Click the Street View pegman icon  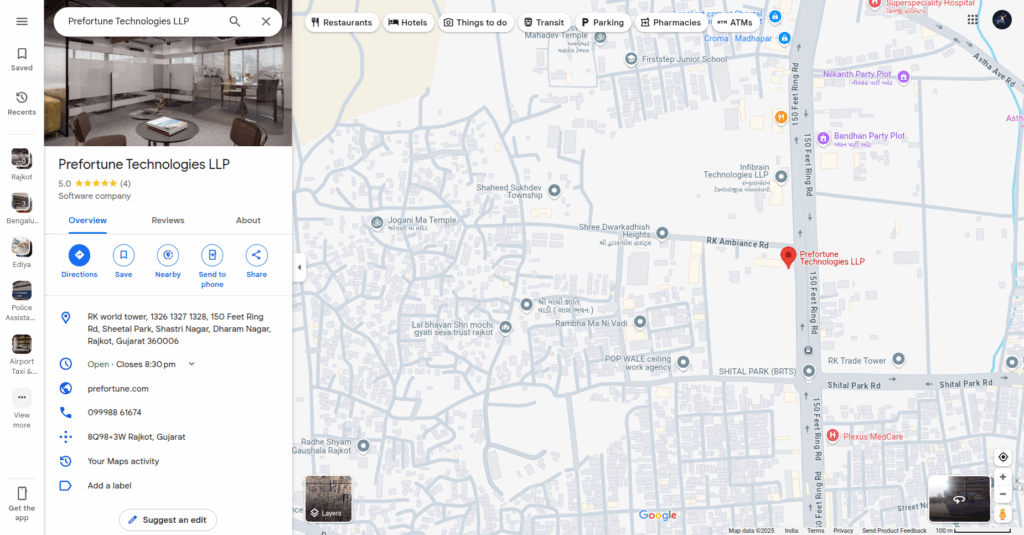point(1002,515)
